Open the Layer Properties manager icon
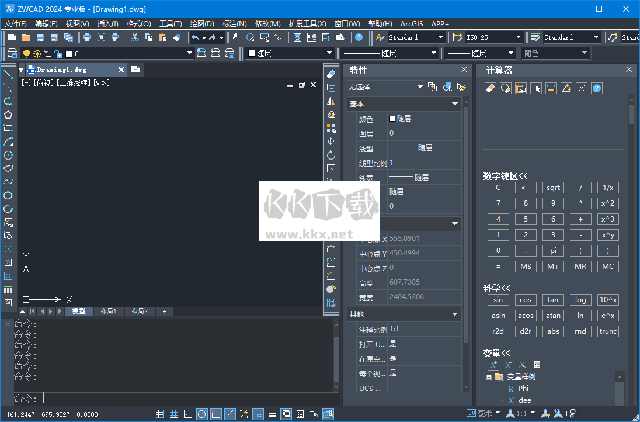 [x=12, y=53]
